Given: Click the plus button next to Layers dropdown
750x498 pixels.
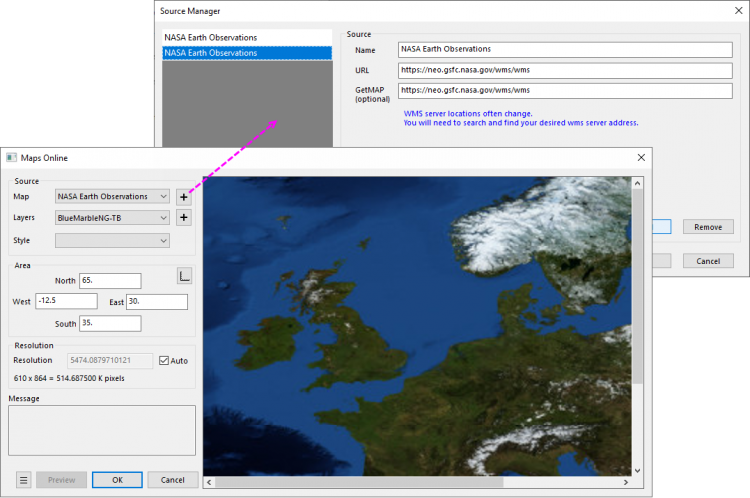Looking at the screenshot, I should tap(184, 218).
